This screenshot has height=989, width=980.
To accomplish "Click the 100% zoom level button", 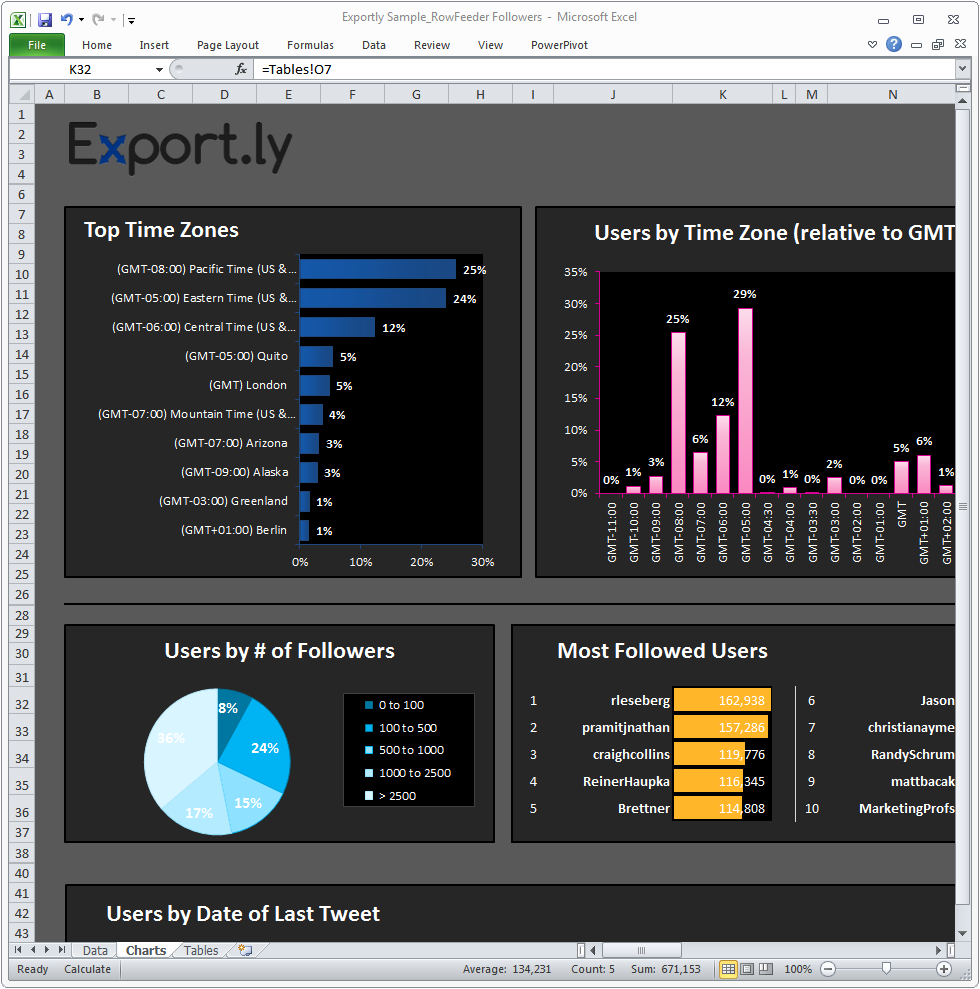I will click(798, 969).
